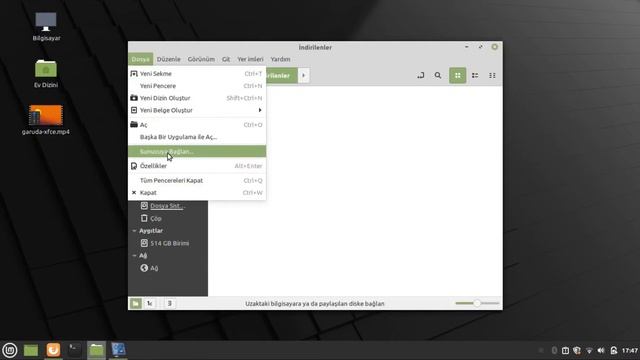Open Özellikler from the Dosya menu

point(197,166)
